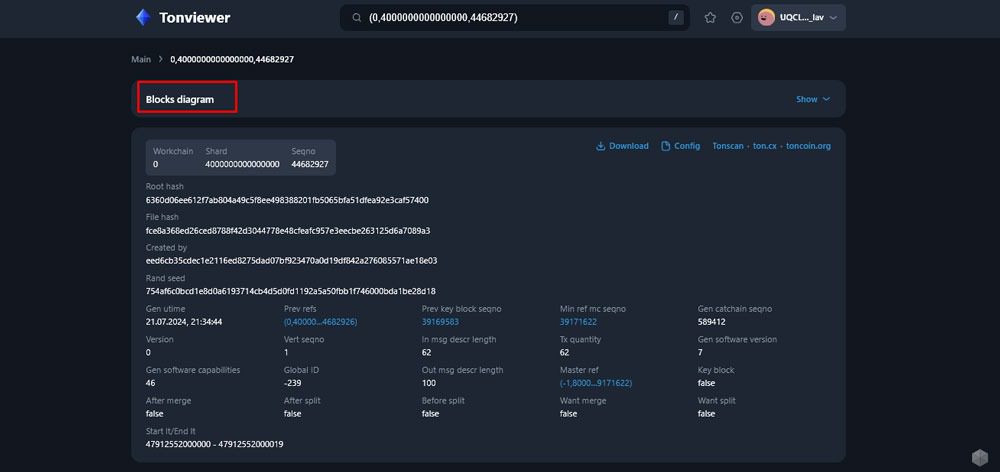The image size is (1000, 472).
Task: Open Prev key block seqno 39169583
Action: (x=440, y=322)
